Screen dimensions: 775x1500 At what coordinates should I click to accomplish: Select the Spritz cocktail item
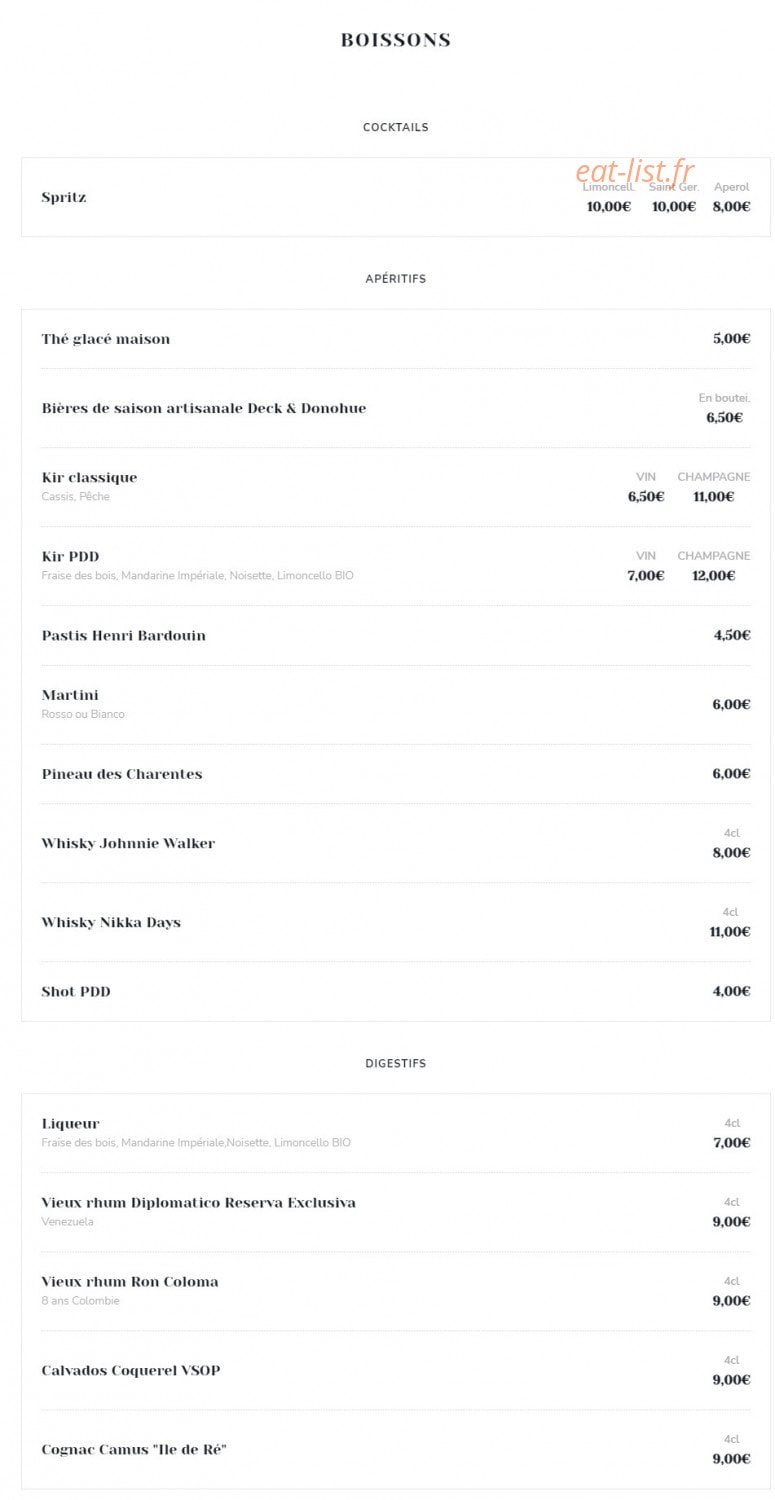point(64,197)
